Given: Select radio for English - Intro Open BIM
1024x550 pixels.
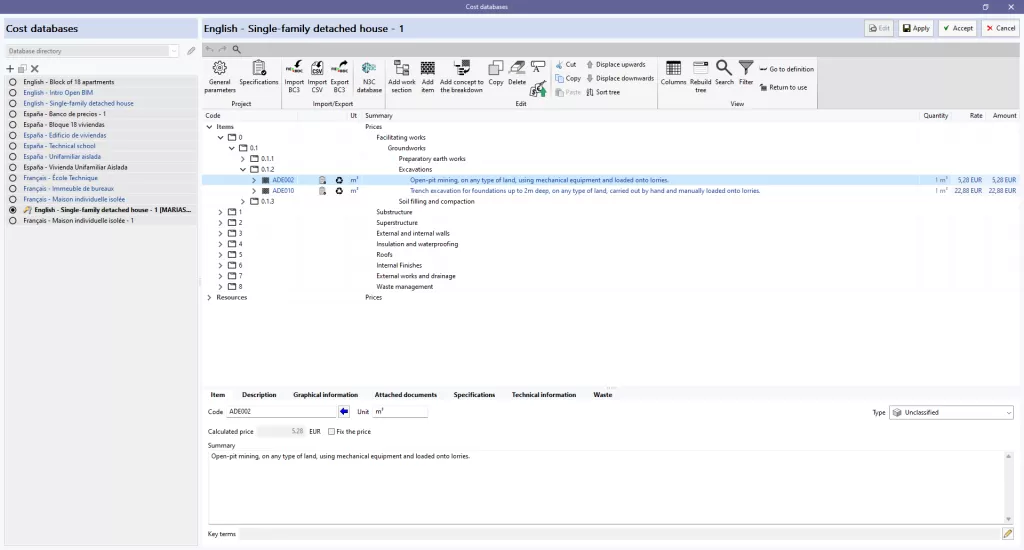Looking at the screenshot, I should (x=12, y=93).
